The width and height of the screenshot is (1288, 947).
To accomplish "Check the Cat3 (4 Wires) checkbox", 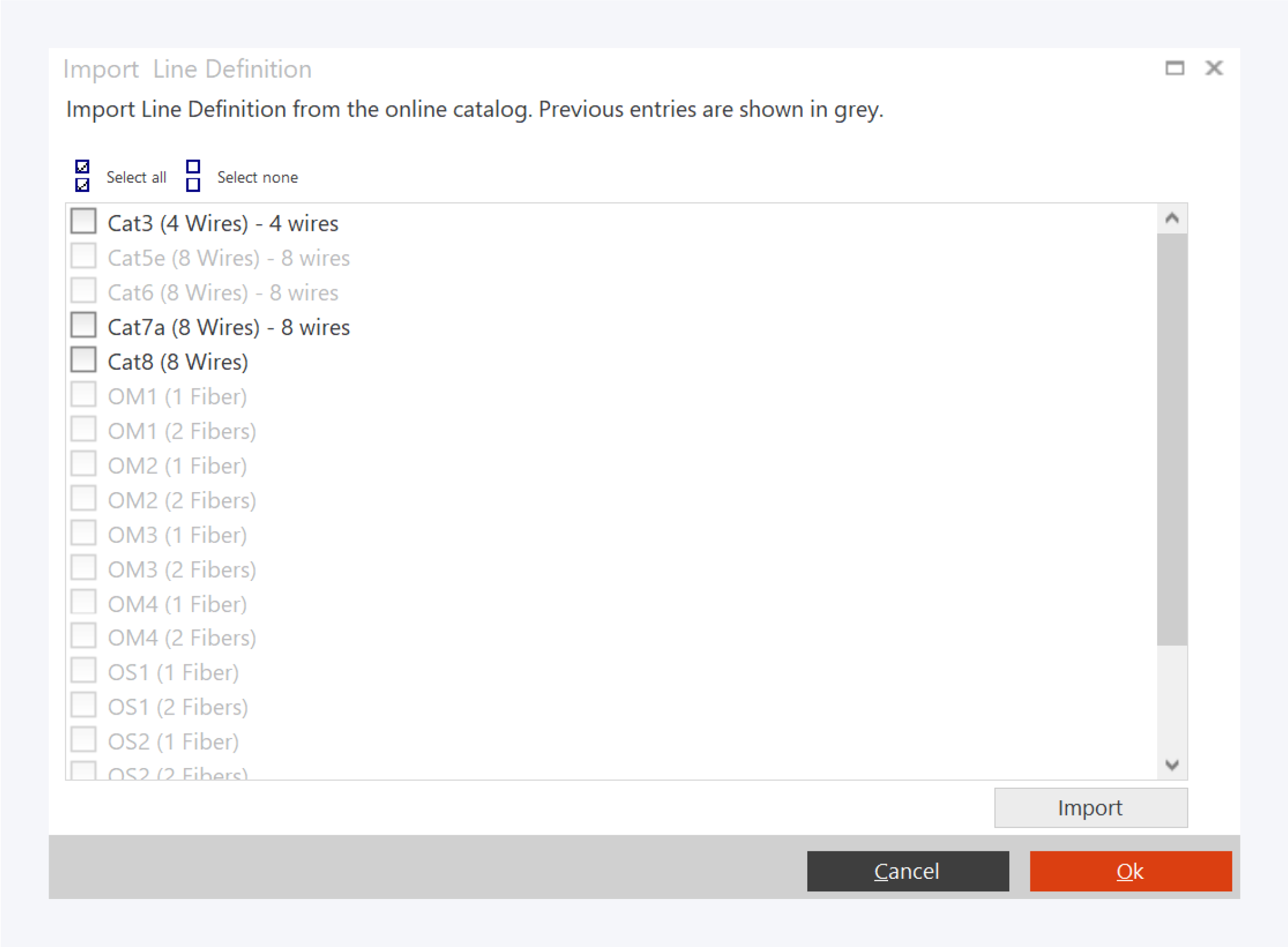I will [83, 221].
